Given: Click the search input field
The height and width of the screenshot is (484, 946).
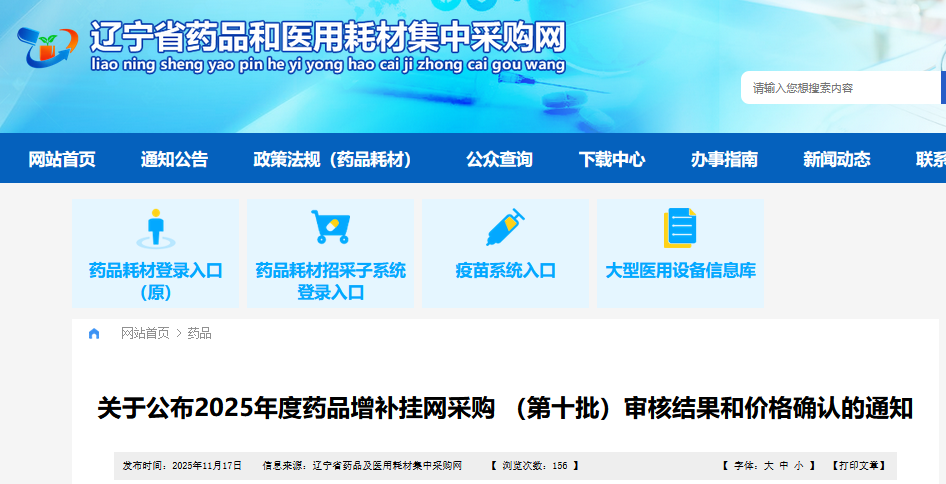Looking at the screenshot, I should pos(840,88).
